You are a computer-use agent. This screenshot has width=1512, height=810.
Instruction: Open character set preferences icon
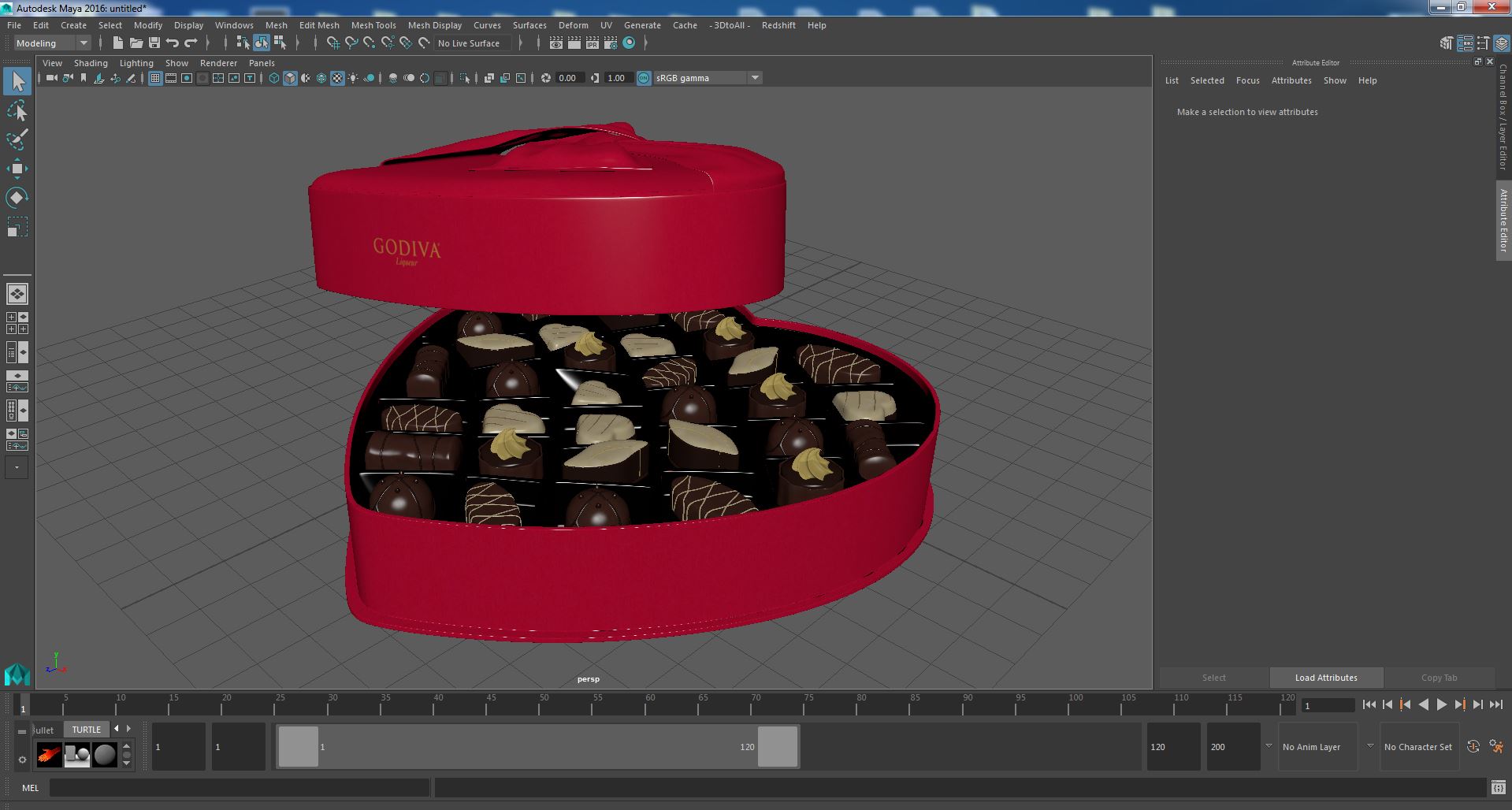click(x=1496, y=746)
